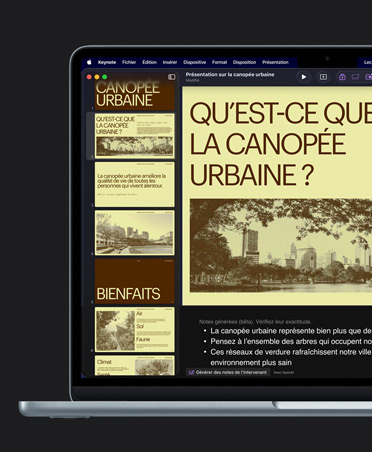Click the 'Avec OpenAI' label

(x=284, y=373)
